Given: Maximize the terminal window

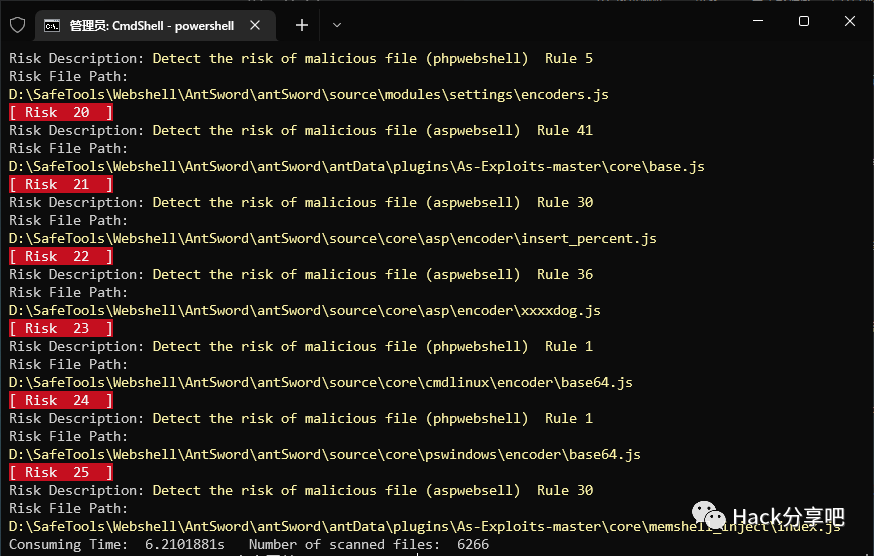Looking at the screenshot, I should [x=803, y=21].
